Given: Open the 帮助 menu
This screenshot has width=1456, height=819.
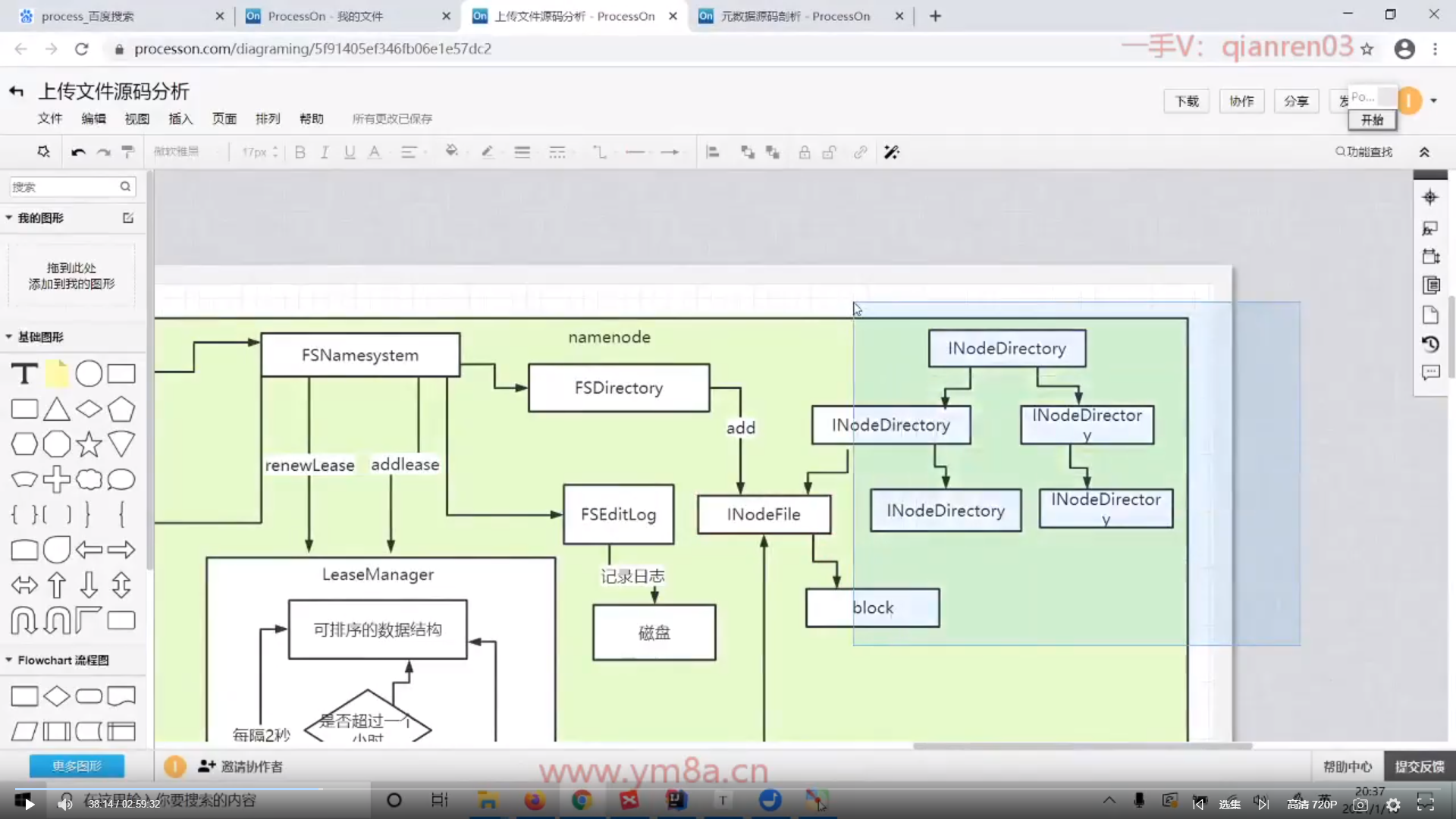Looking at the screenshot, I should coord(312,119).
